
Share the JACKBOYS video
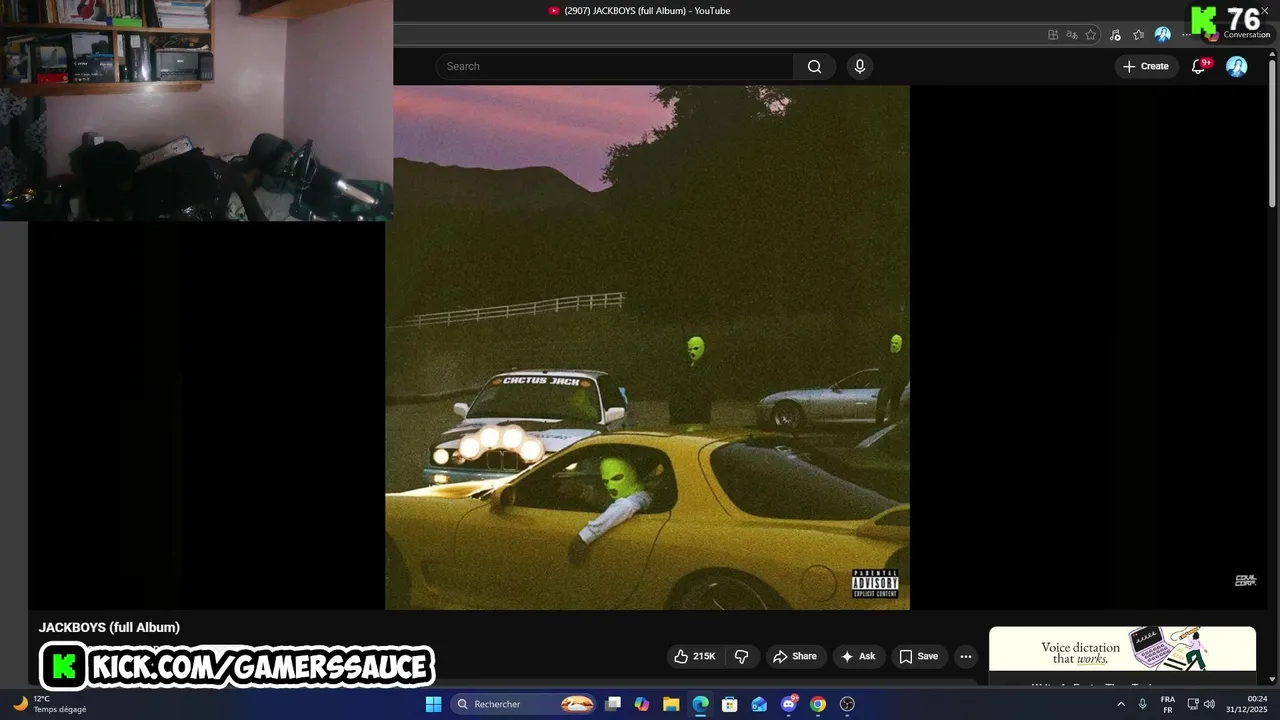click(795, 656)
